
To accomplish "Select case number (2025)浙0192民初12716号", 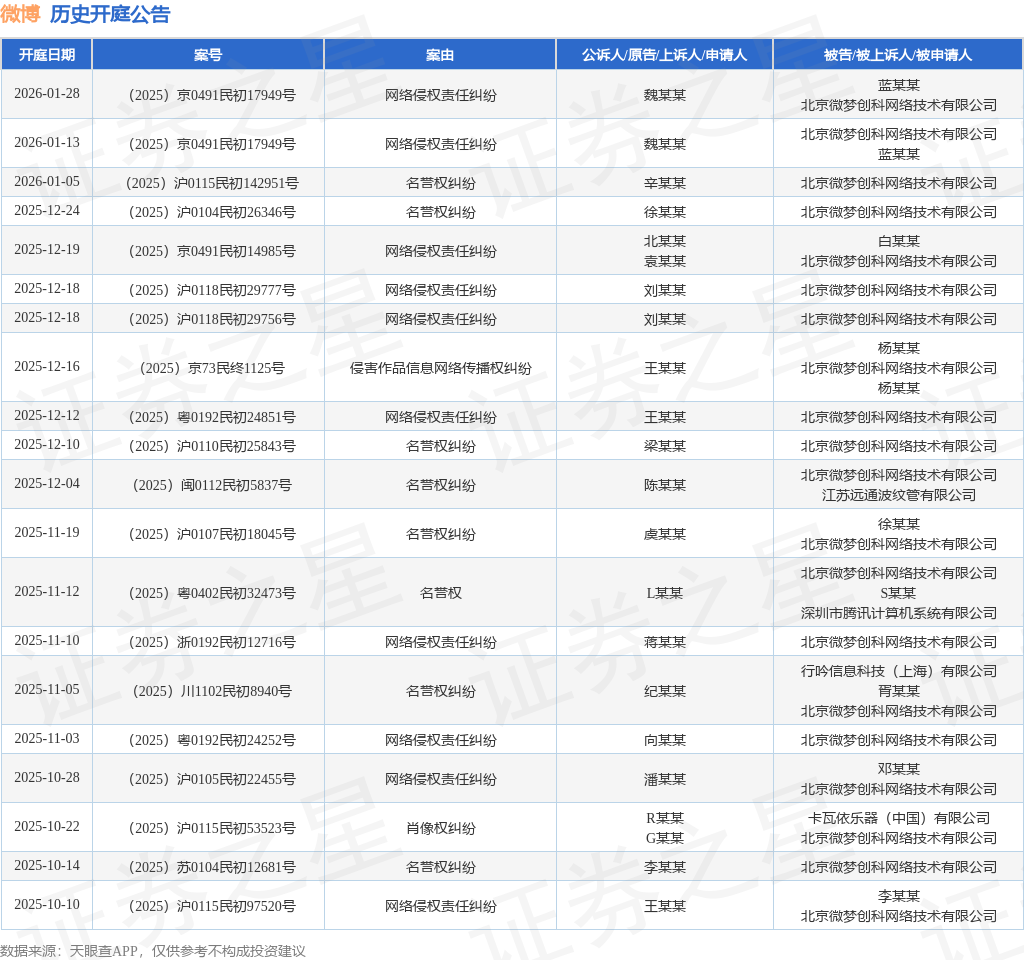I will 212,642.
